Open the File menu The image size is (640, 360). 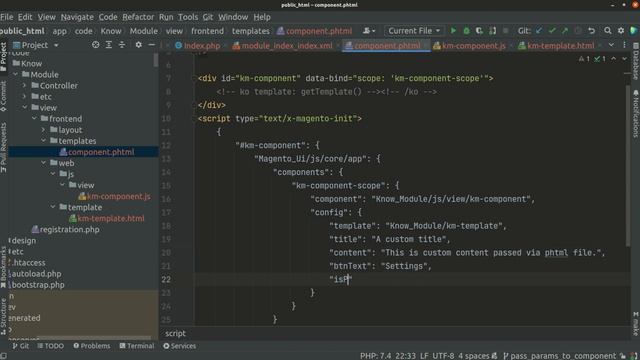[7, 17]
